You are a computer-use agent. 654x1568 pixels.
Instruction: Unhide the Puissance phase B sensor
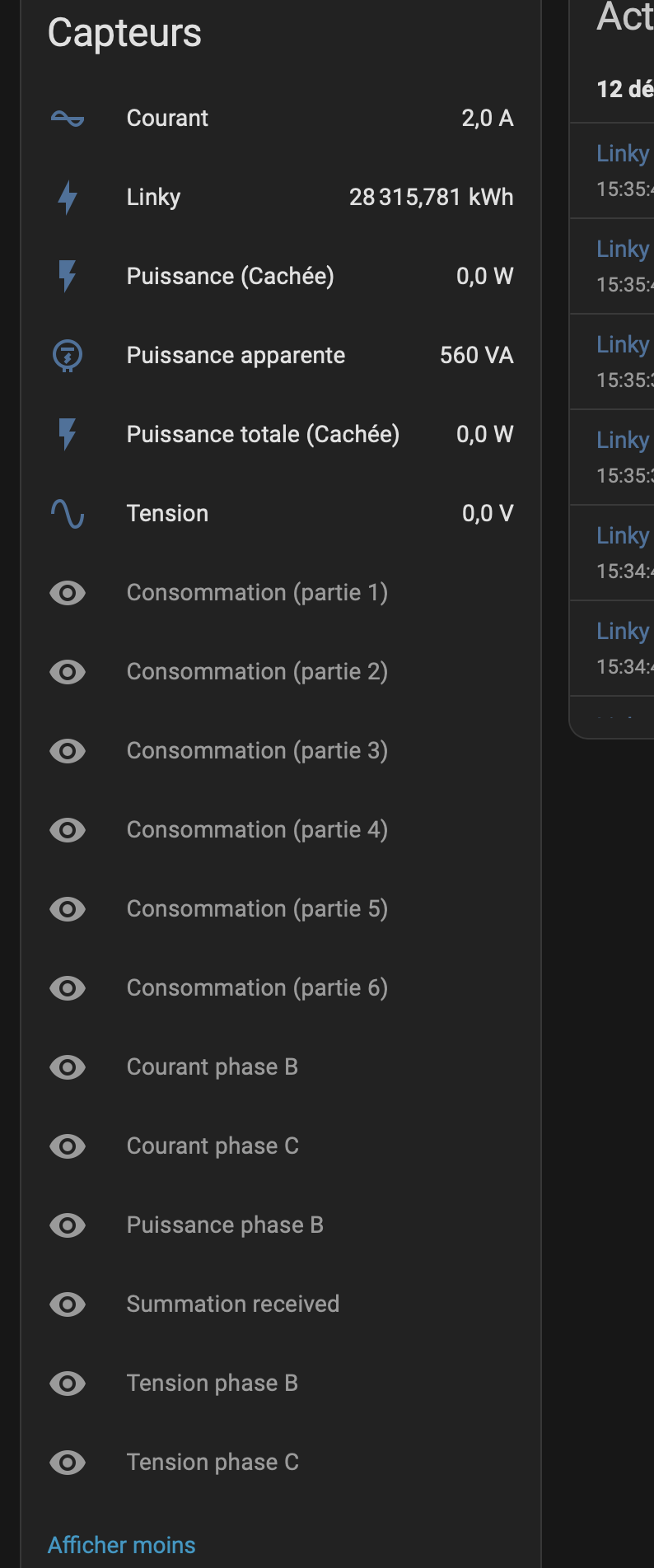(67, 1225)
